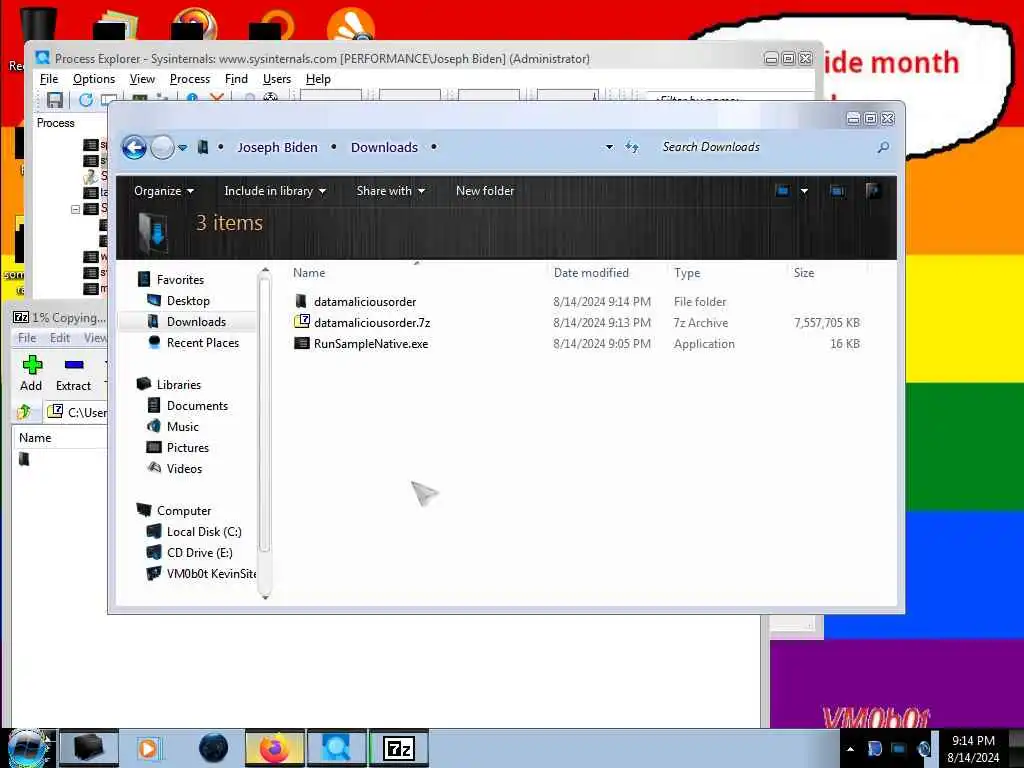Click the Joseph Biden breadcrumb in the address bar
Viewport: 1024px width, 768px height.
[x=278, y=148]
